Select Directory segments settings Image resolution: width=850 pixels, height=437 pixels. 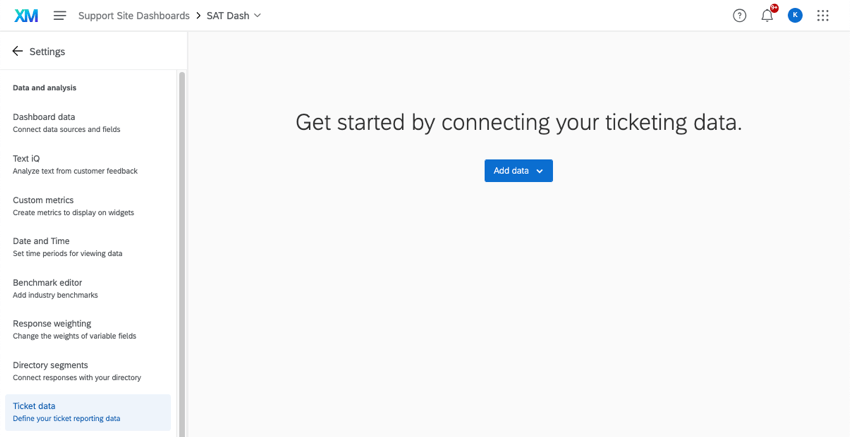(x=76, y=371)
